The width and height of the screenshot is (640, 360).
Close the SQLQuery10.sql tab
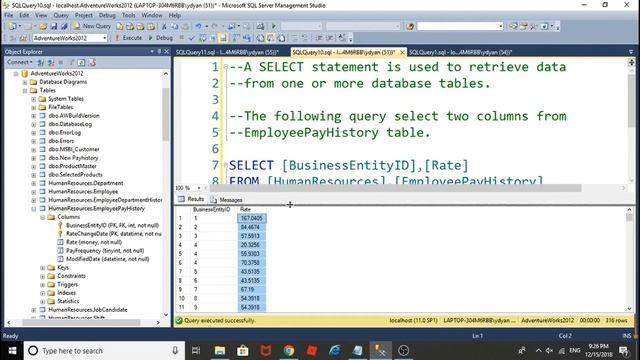(x=402, y=52)
